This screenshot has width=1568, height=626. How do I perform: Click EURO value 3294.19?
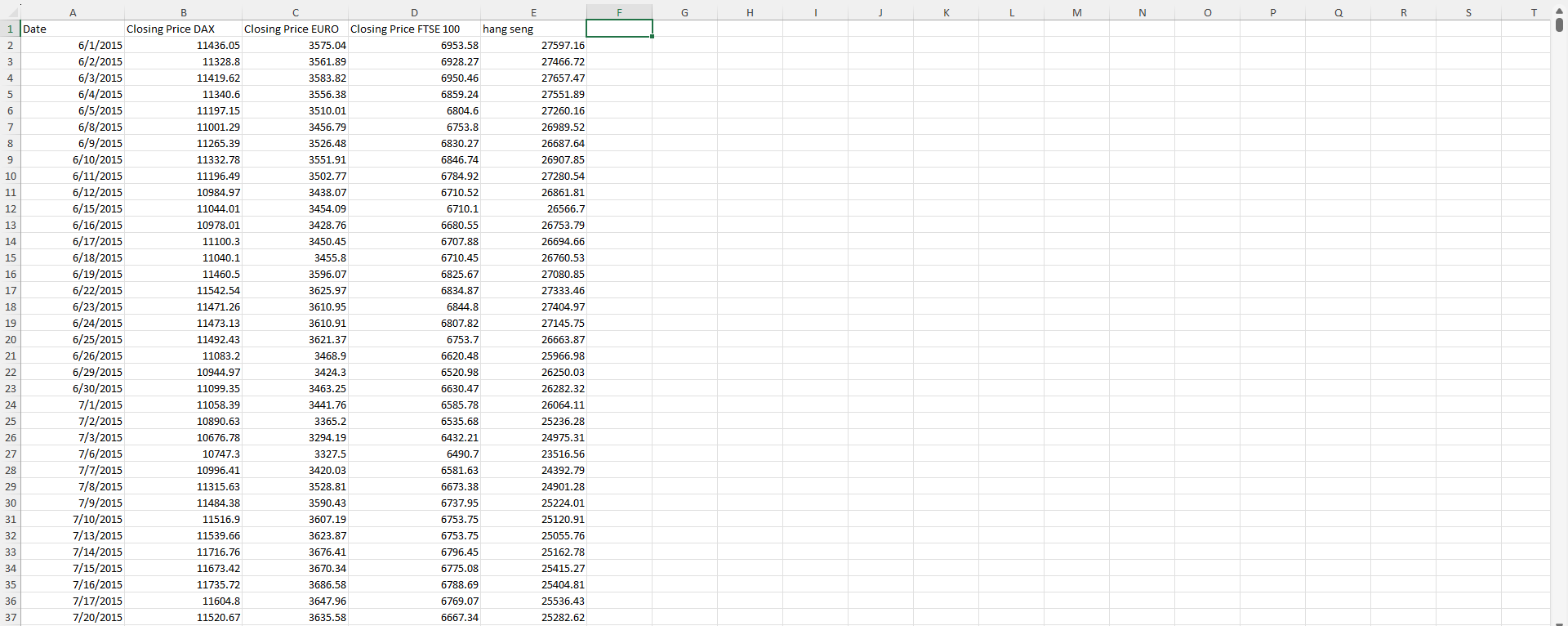[x=295, y=437]
